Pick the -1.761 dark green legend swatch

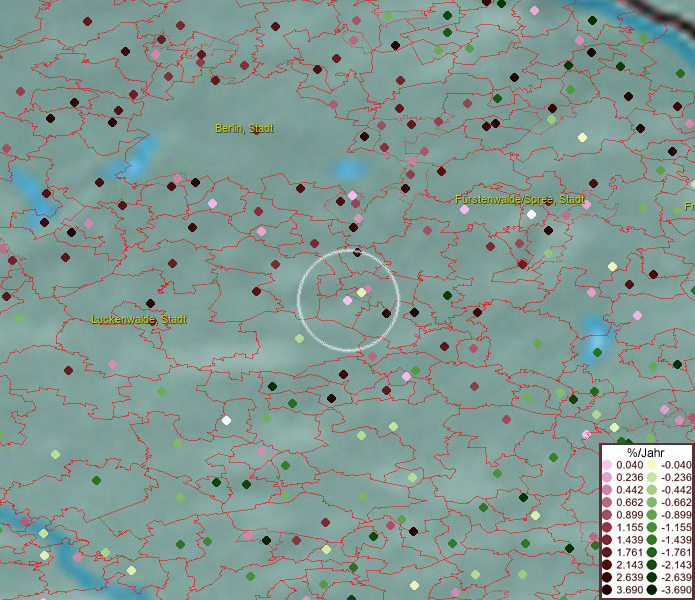[x=652, y=552]
